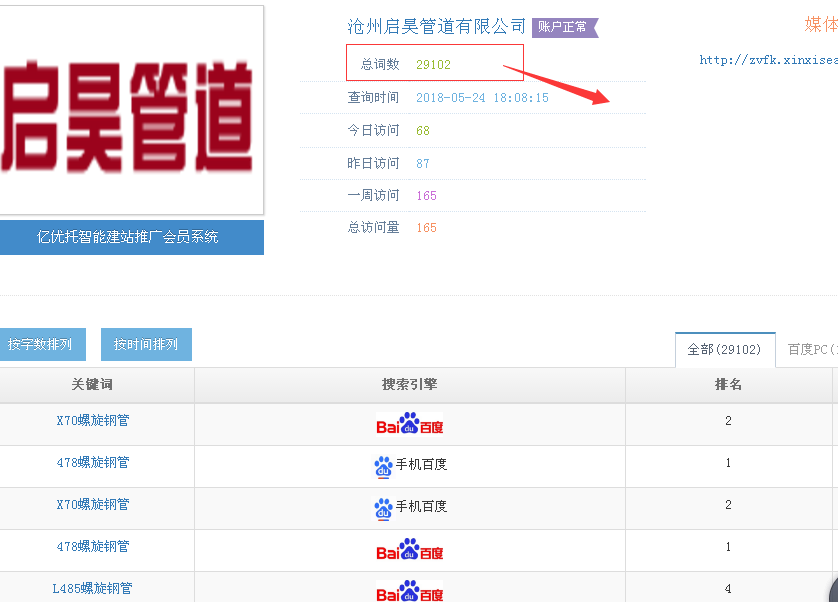Open the http://zvfk.xinxisea website link
This screenshot has width=838, height=602.
[767, 60]
